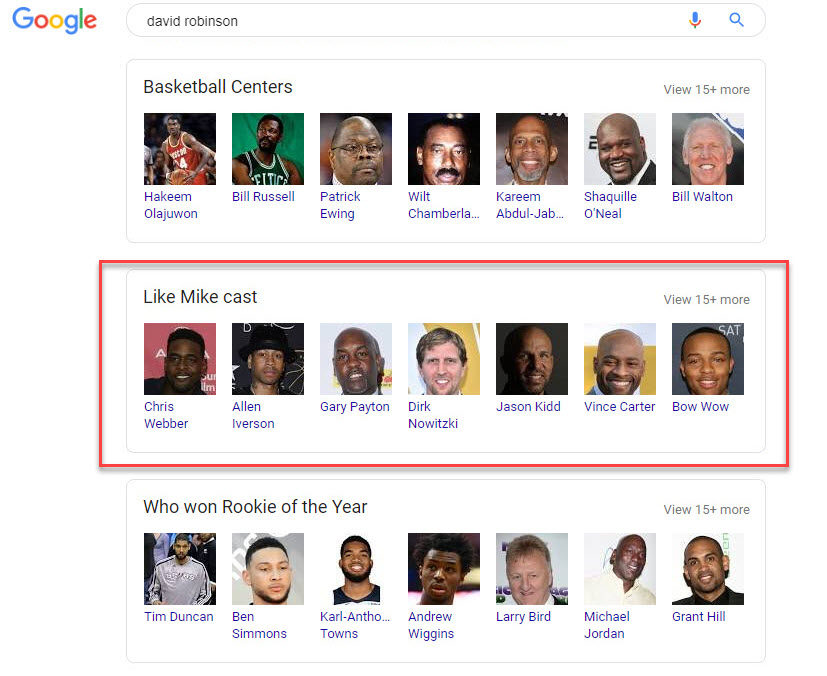Click inside the david robinson search field
Image resolution: width=827 pixels, height=676 pixels.
[x=400, y=20]
